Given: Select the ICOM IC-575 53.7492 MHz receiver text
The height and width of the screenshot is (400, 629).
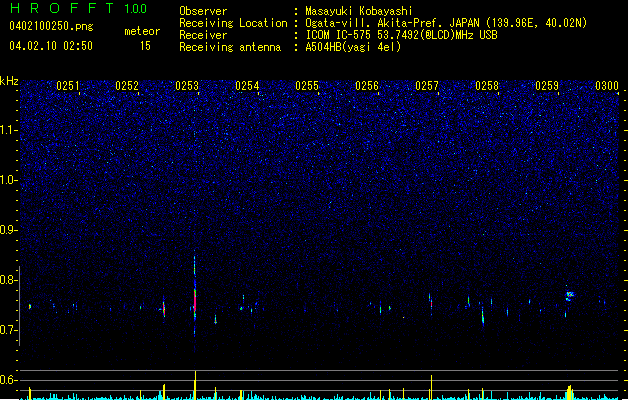Looking at the screenshot, I should [402, 35].
